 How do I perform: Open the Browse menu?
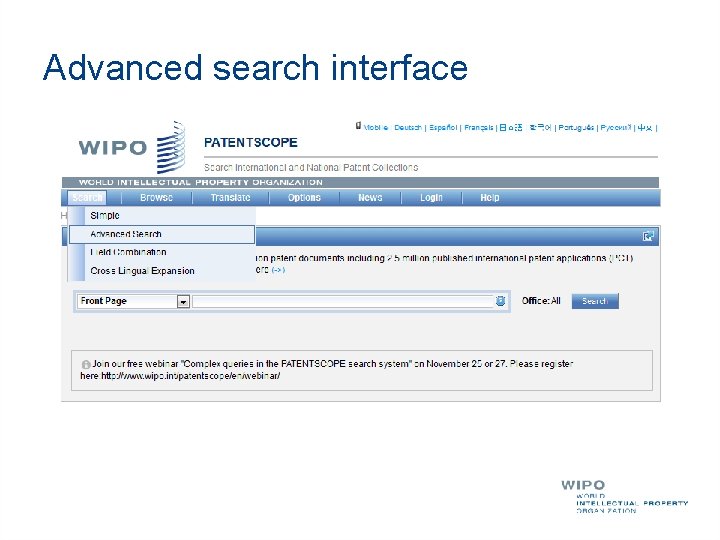pyautogui.click(x=157, y=197)
